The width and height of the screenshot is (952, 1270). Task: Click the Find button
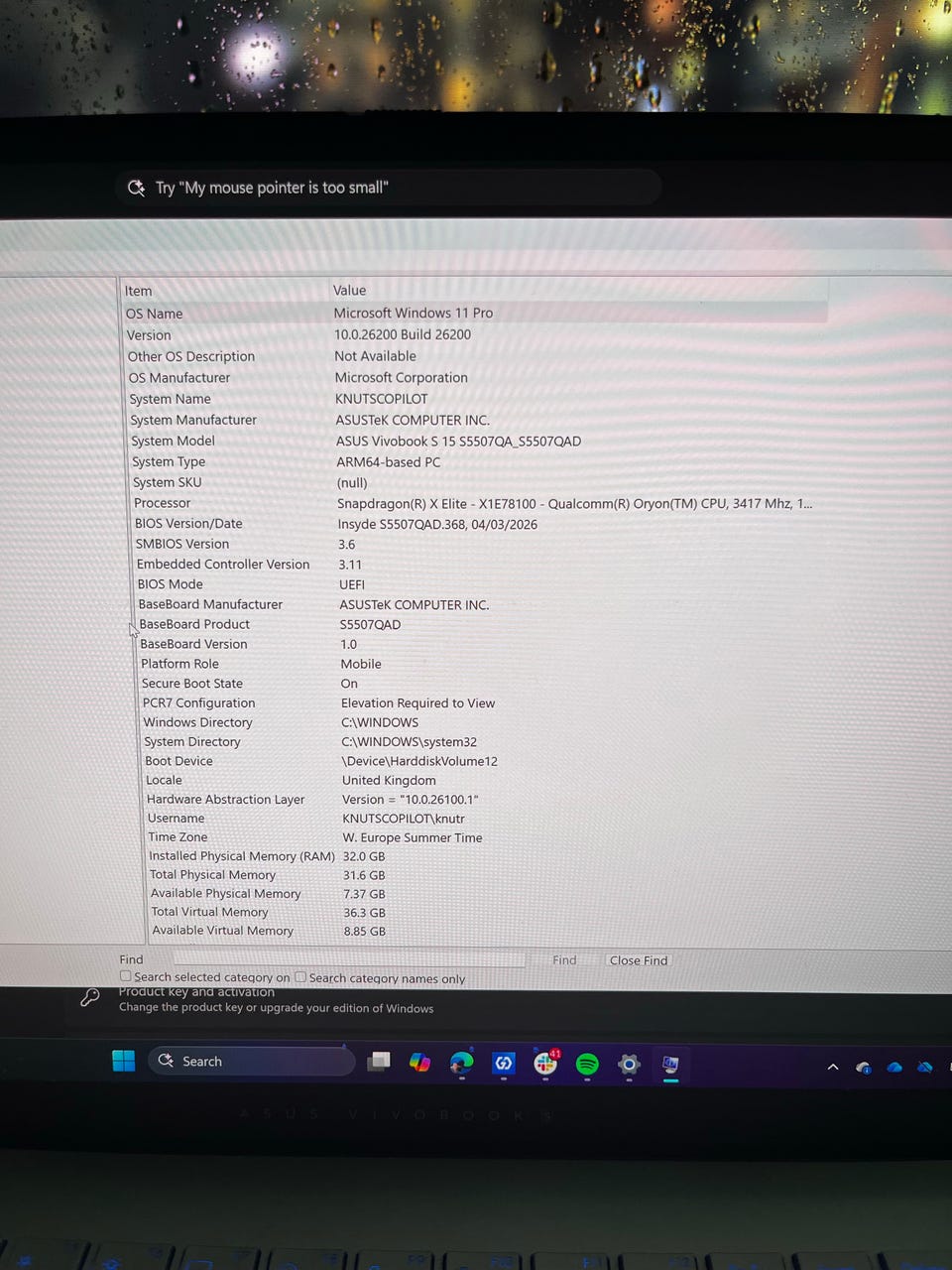coord(564,959)
